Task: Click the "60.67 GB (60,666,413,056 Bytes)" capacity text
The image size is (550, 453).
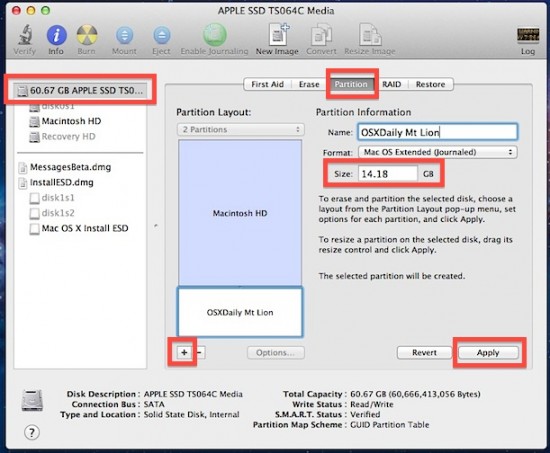Action: [x=415, y=394]
